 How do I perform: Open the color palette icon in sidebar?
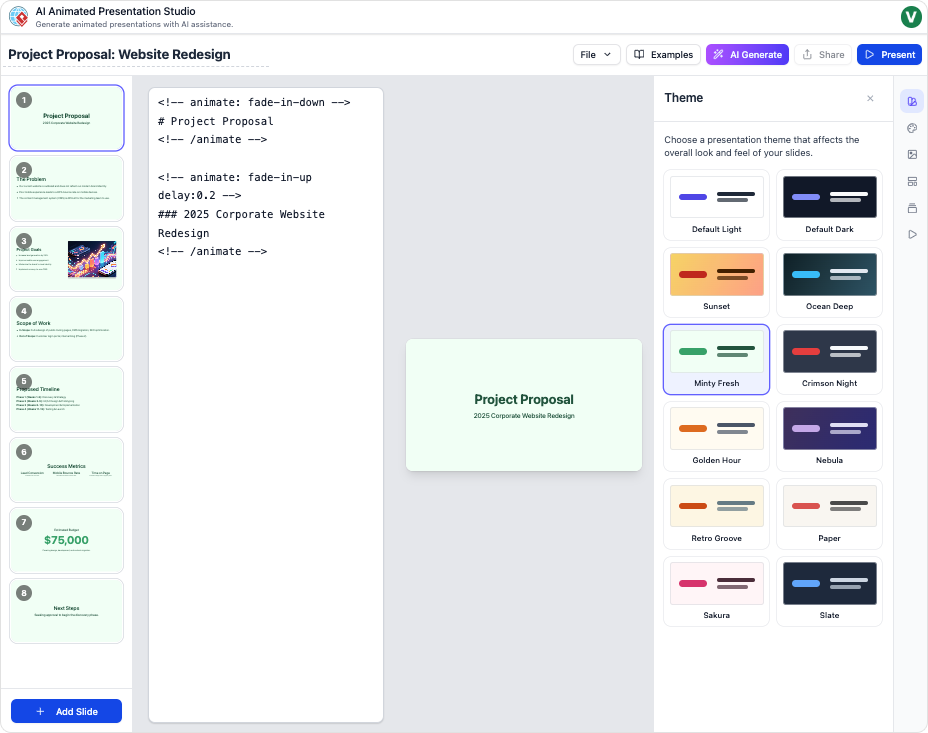pos(911,128)
